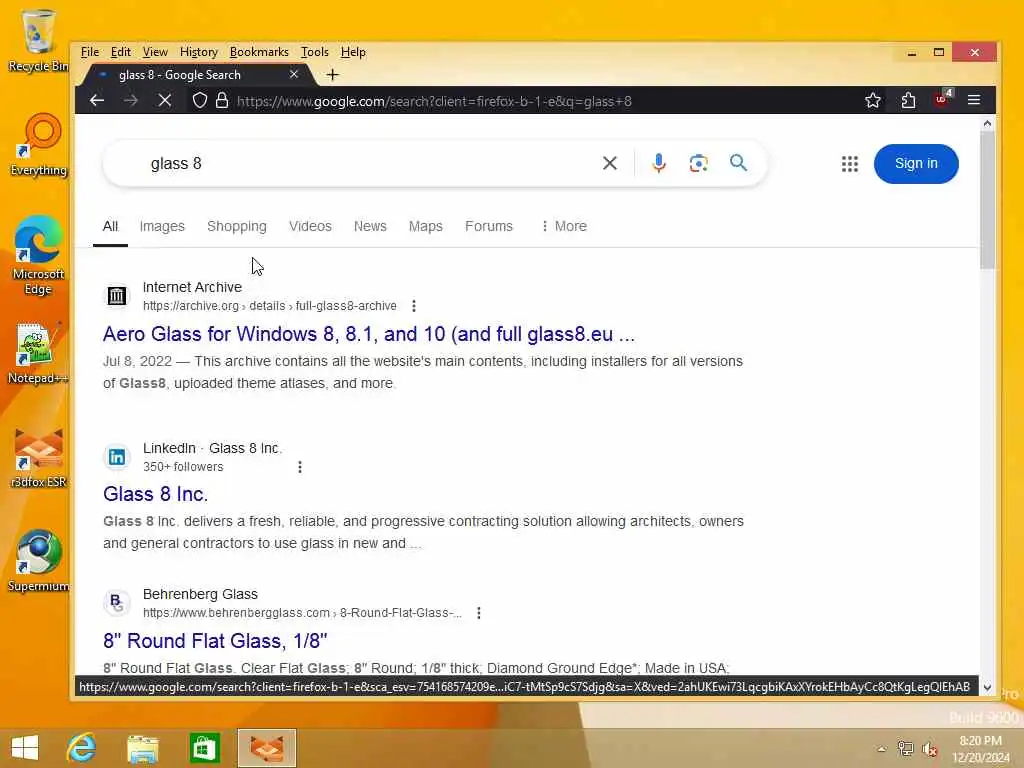Image resolution: width=1024 pixels, height=768 pixels.
Task: Open the View menu
Action: tap(155, 52)
